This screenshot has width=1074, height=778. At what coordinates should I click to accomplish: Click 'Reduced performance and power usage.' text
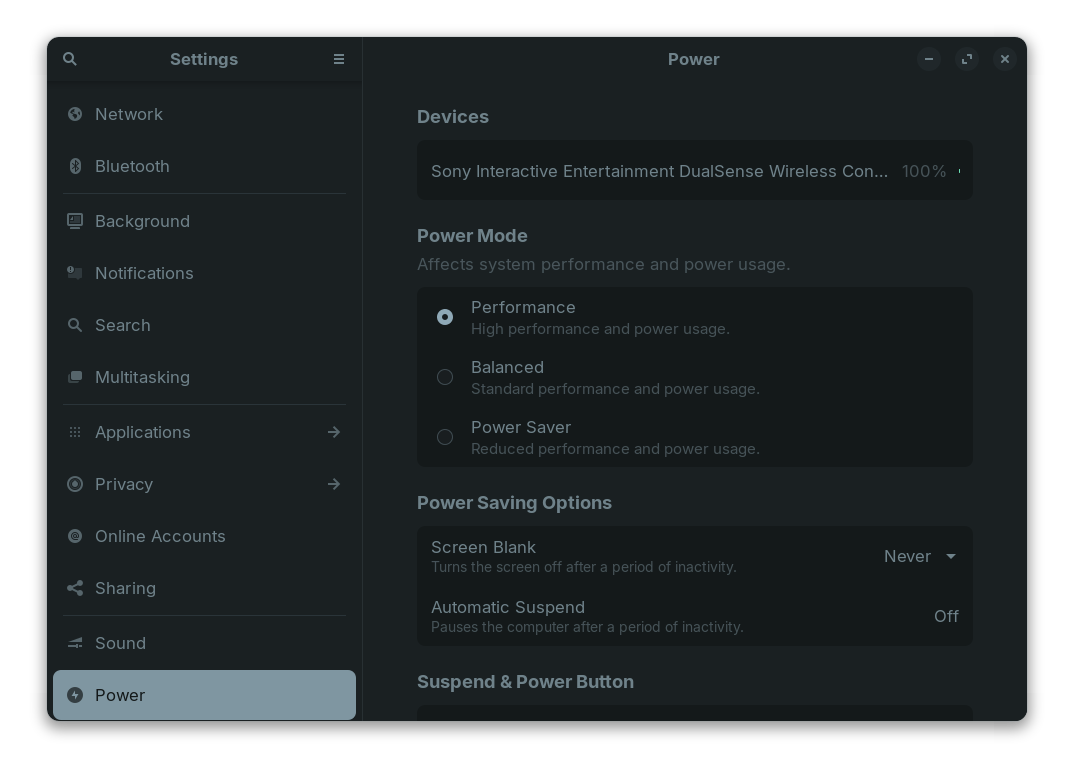tap(615, 449)
